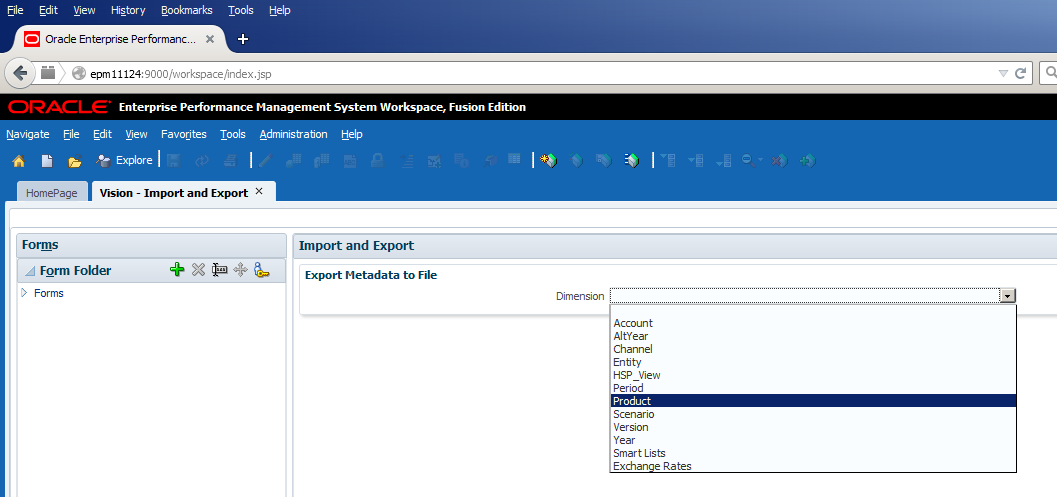Choose HSP_View in the Dimension list
Image resolution: width=1057 pixels, height=497 pixels.
813,375
